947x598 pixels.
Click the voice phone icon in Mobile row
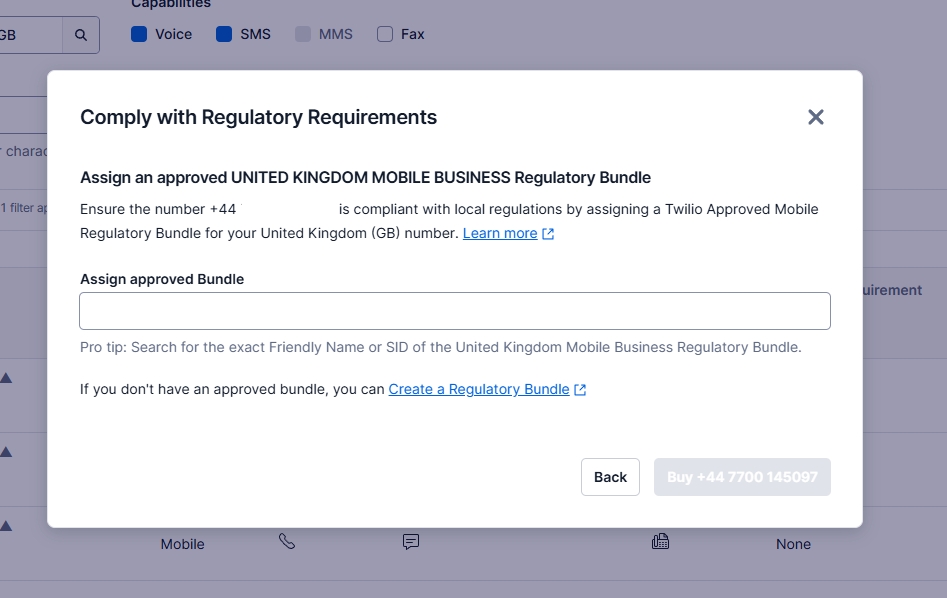(287, 542)
